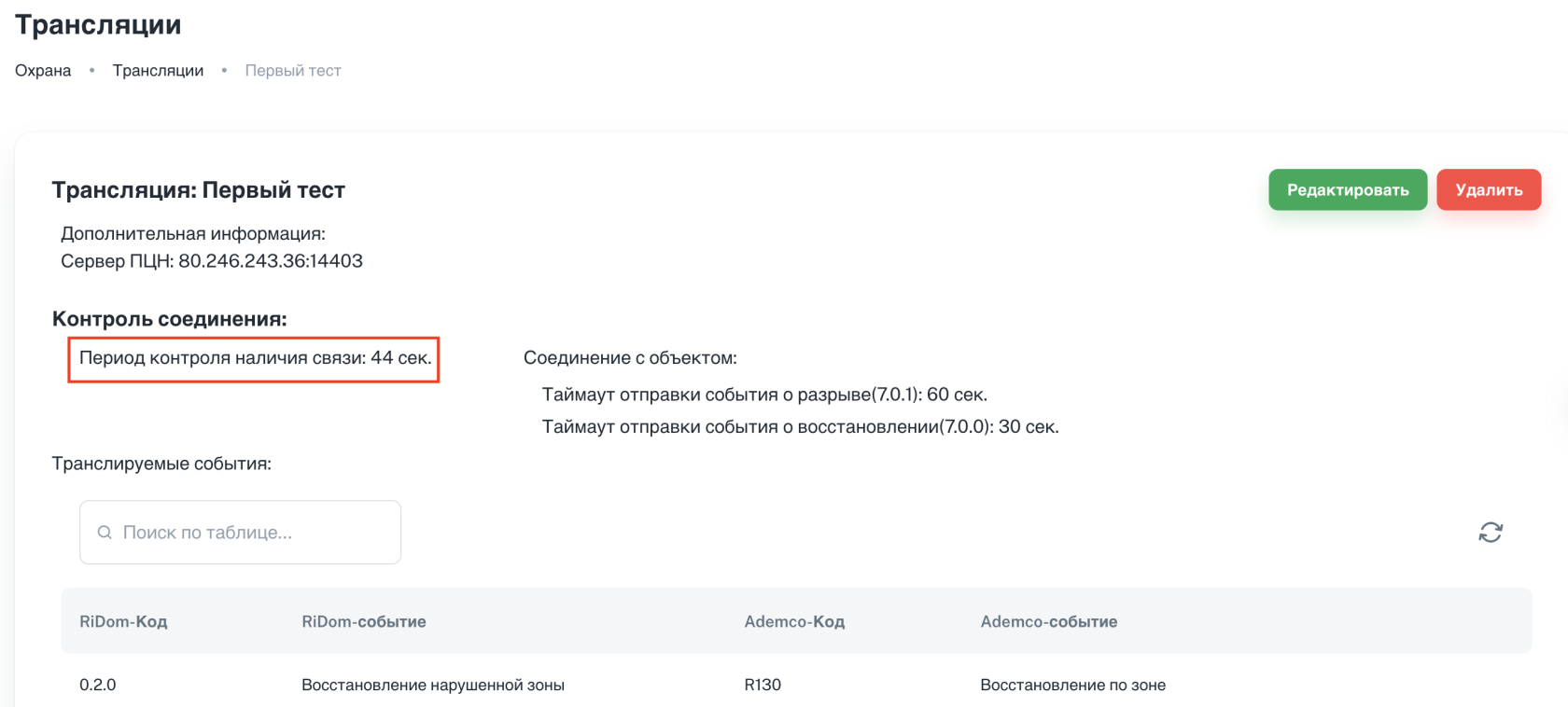
Task: Click the Восстановление по зоне cell
Action: click(1072, 685)
